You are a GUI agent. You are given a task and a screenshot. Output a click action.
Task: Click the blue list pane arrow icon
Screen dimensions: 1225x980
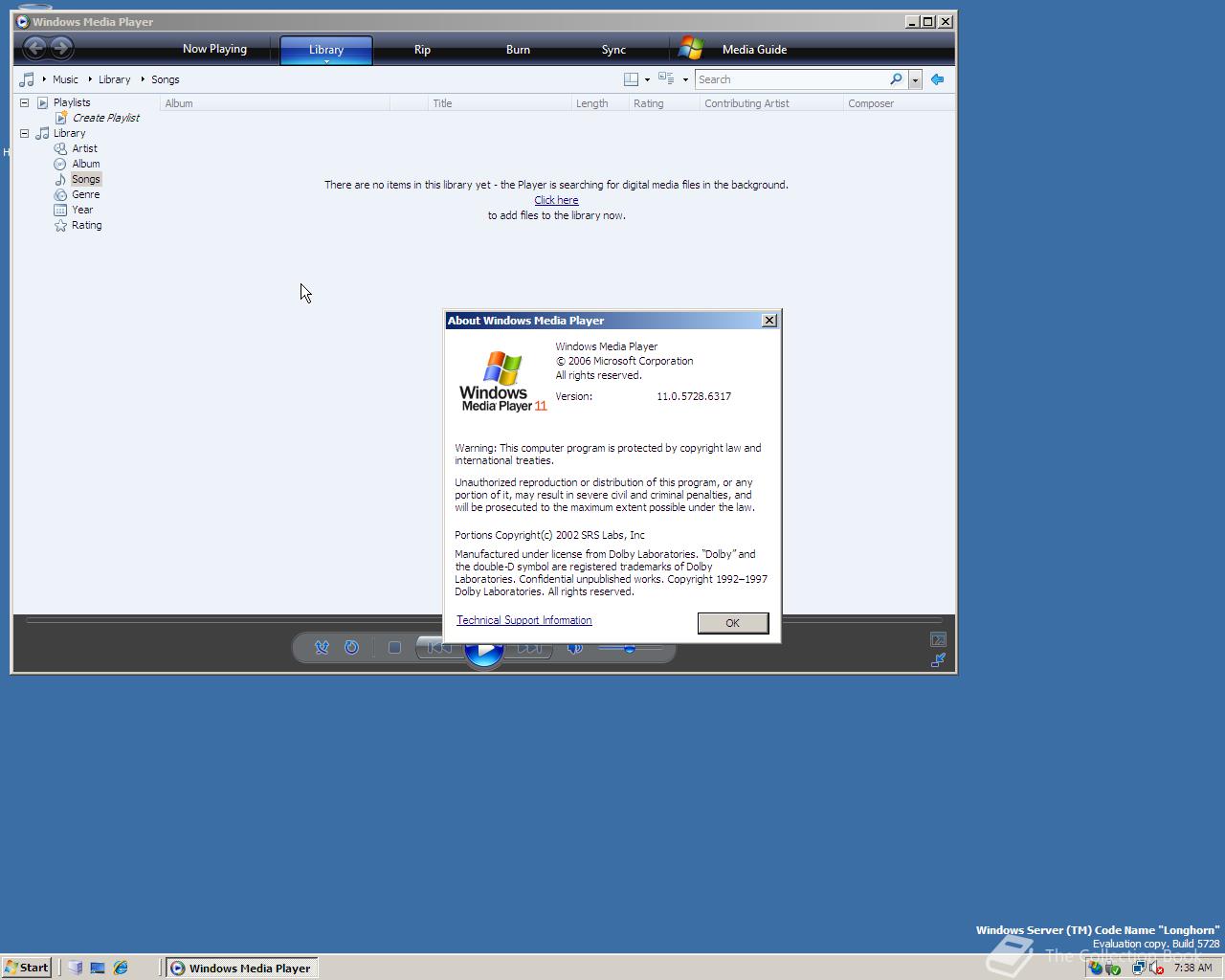coord(938,79)
